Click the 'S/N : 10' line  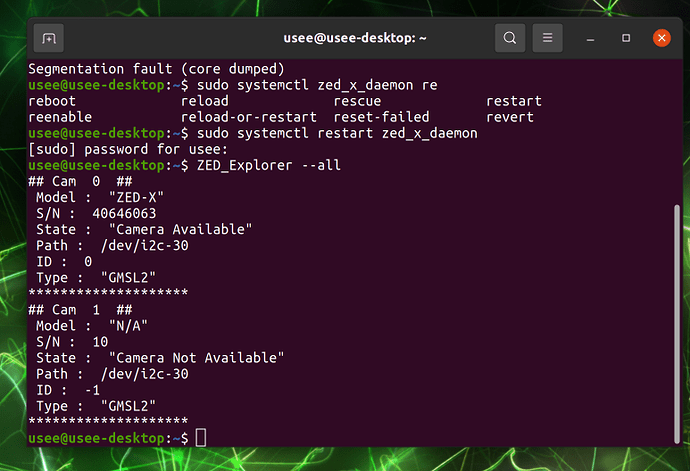pos(72,342)
